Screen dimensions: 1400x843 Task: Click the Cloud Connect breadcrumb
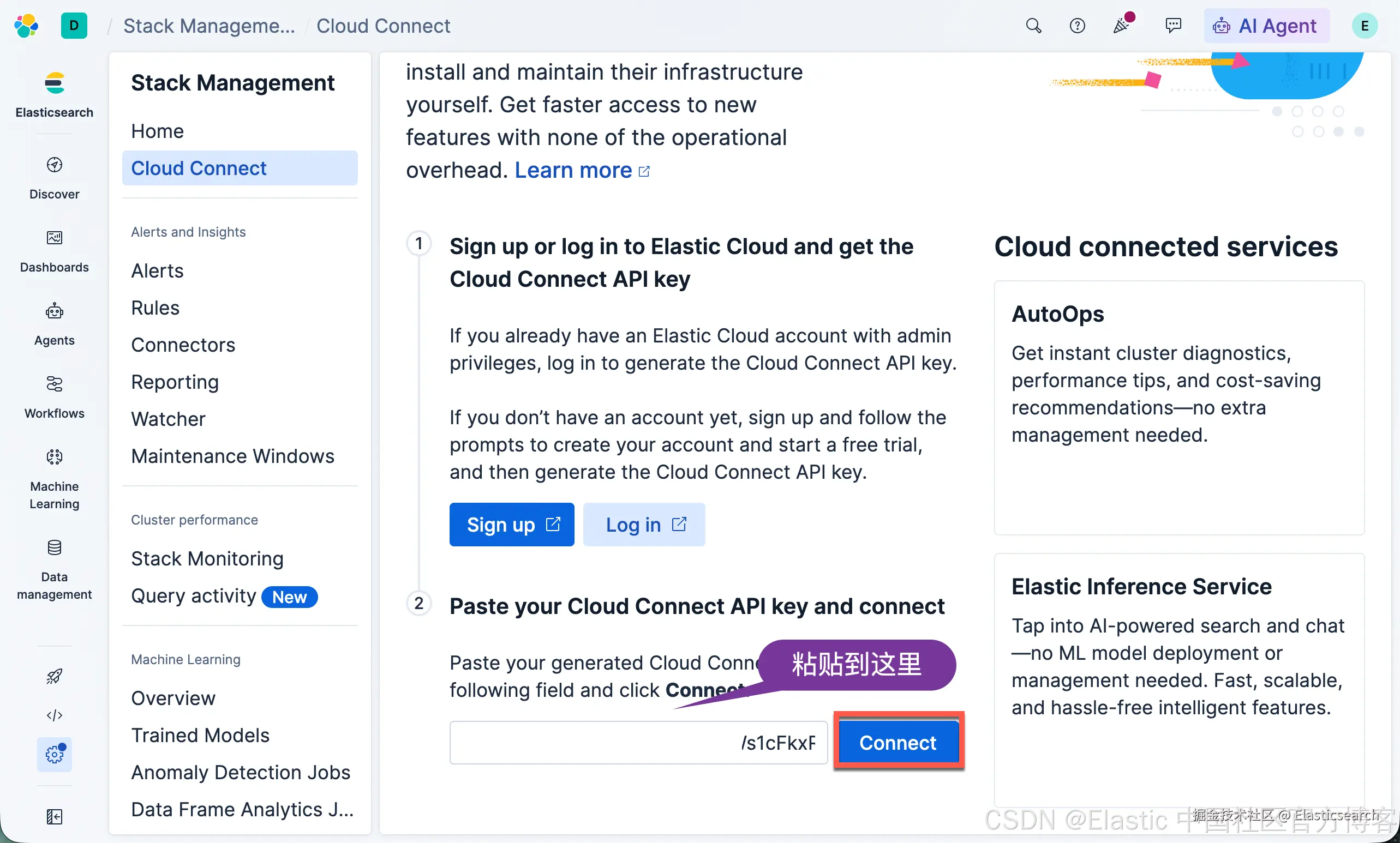pos(383,26)
